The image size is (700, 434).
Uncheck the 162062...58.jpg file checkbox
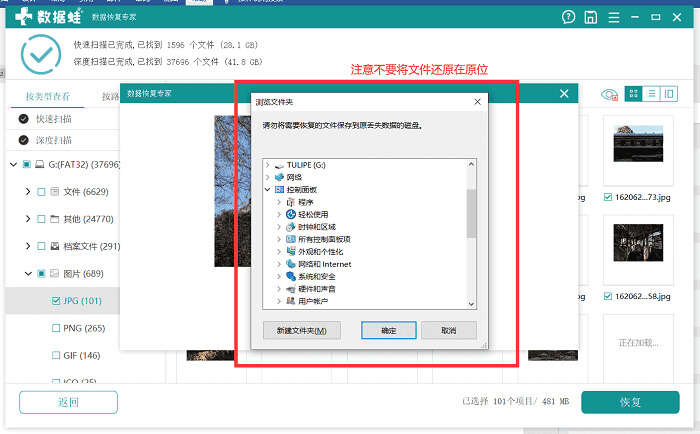608,296
